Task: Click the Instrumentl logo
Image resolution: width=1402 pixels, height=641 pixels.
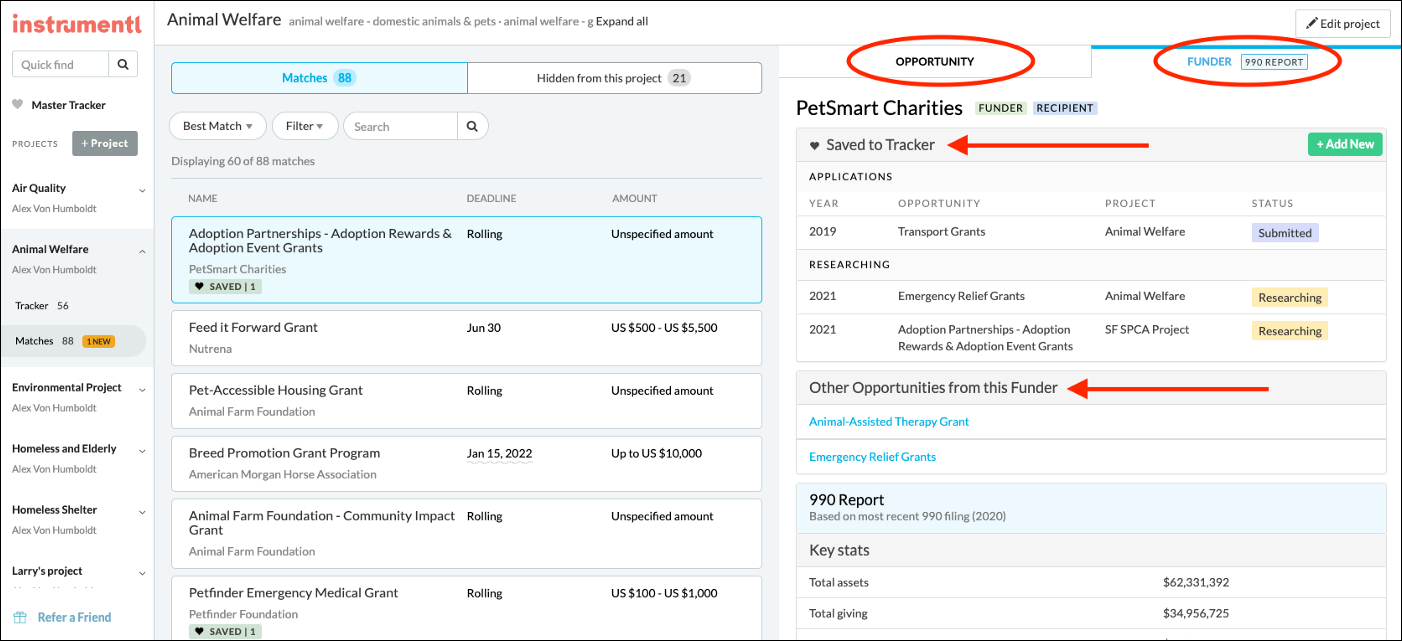Action: point(76,22)
